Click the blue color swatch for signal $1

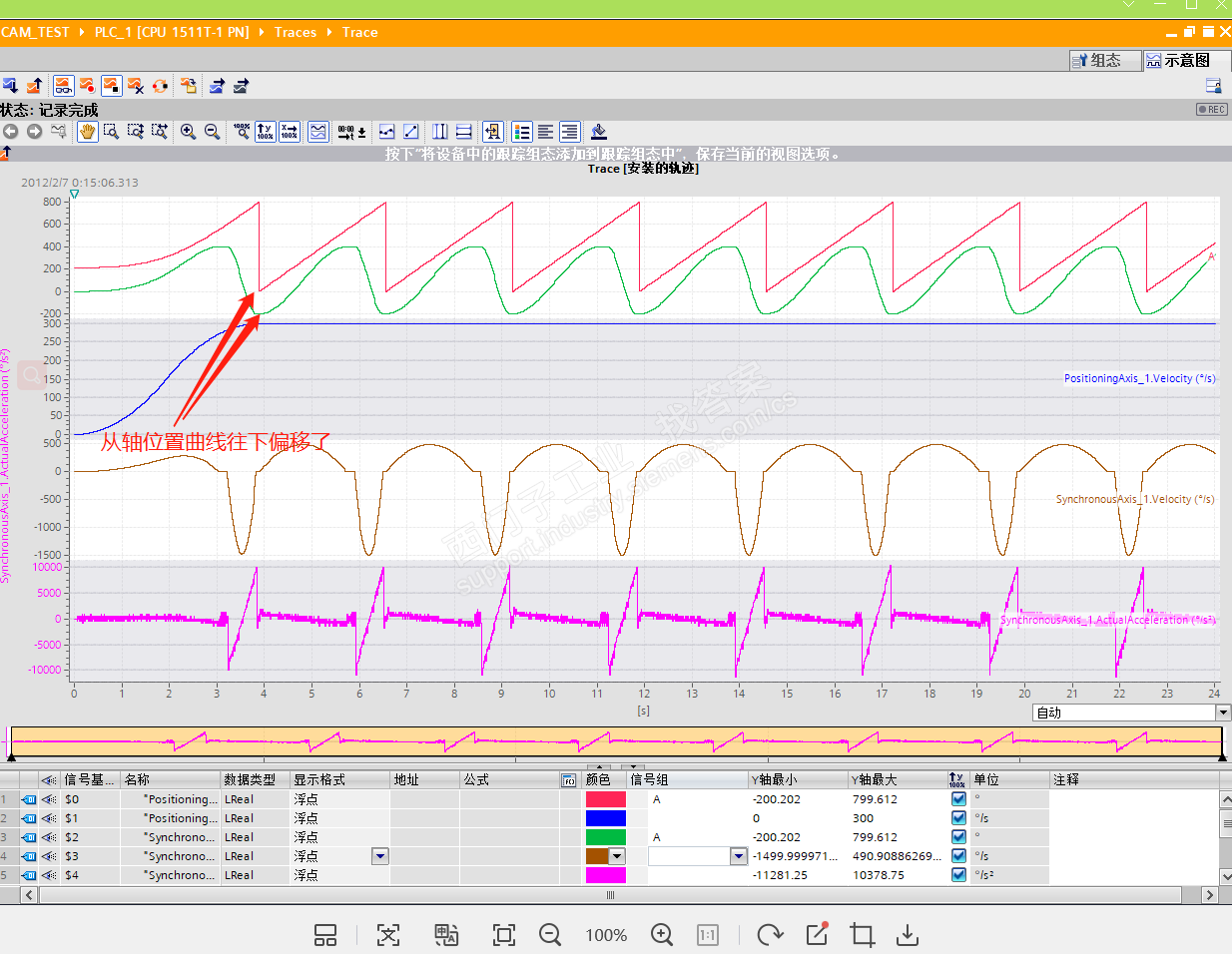click(x=605, y=818)
